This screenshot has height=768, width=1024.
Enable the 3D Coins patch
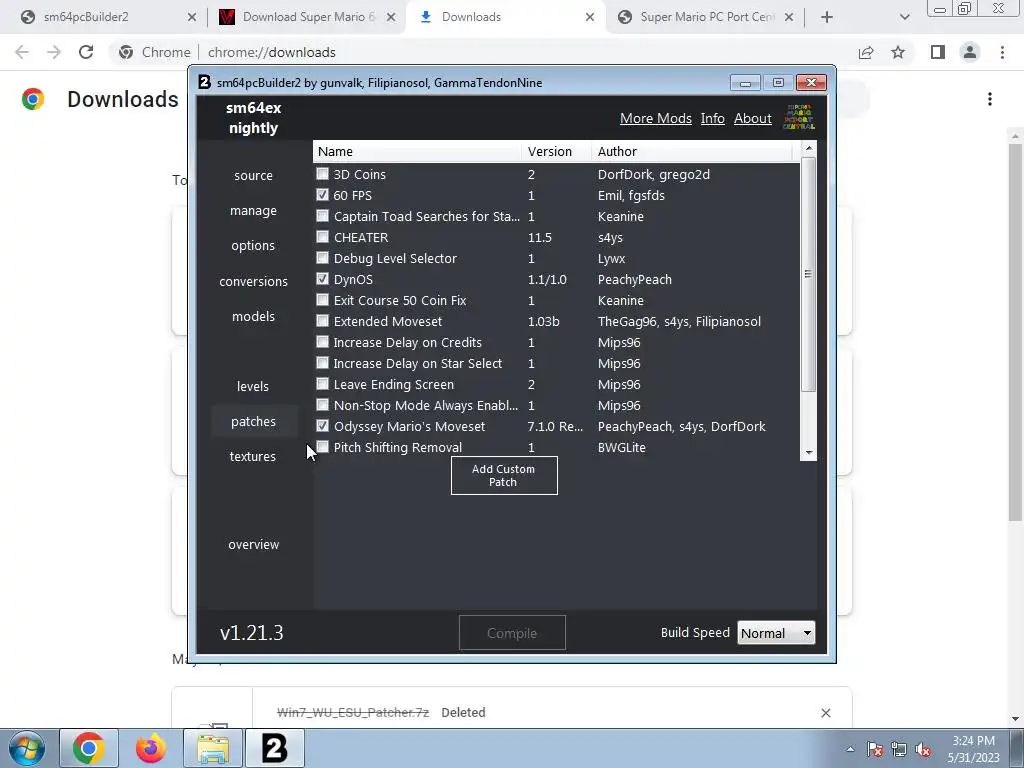(323, 174)
